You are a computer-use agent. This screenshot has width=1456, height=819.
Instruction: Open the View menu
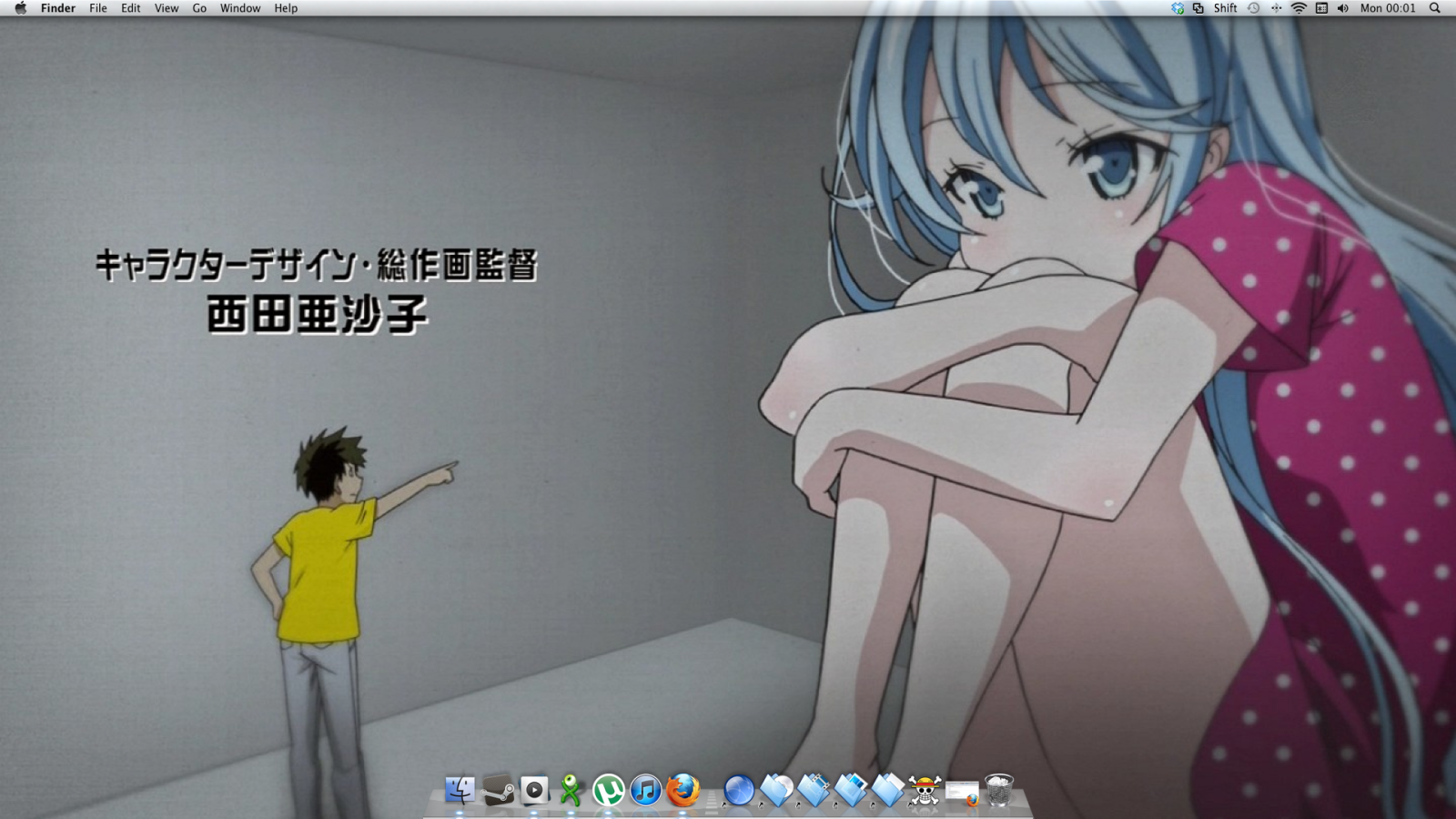click(x=167, y=8)
